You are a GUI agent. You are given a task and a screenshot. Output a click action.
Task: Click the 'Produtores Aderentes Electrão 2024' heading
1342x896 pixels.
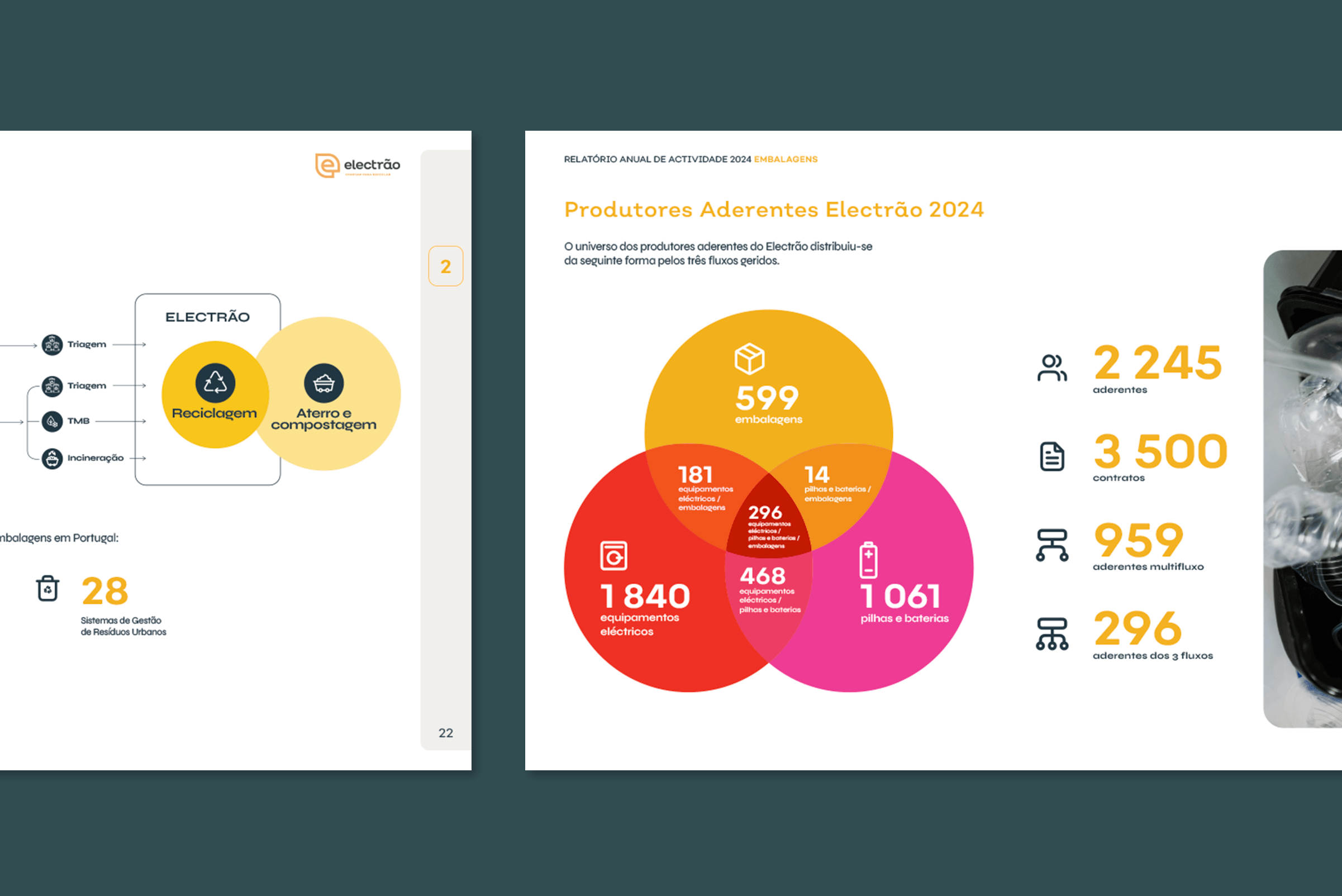(x=774, y=209)
